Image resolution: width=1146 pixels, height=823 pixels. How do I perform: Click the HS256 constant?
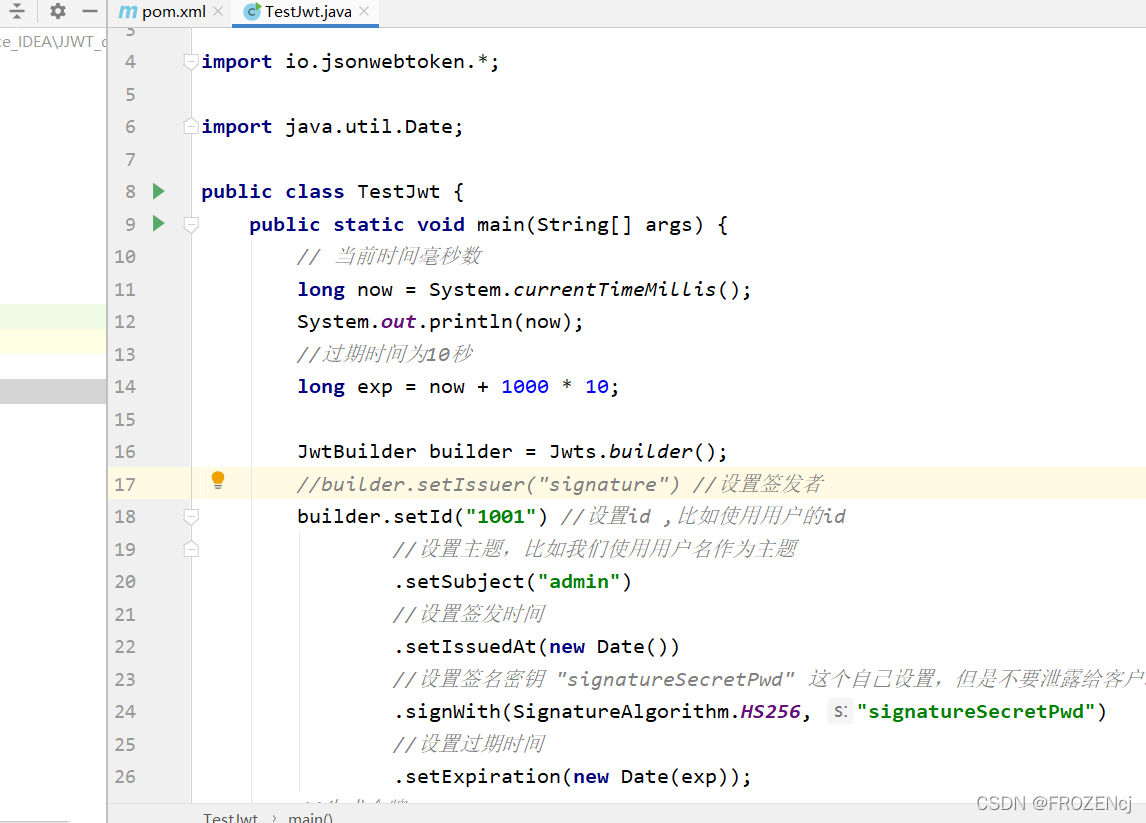click(x=770, y=711)
